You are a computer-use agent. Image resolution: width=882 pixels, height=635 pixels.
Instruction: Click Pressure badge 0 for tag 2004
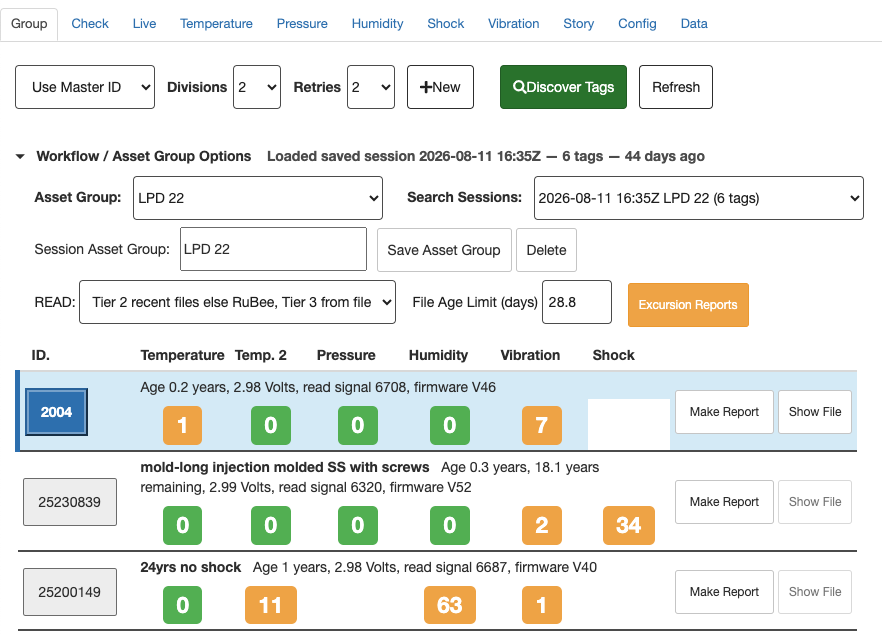358,425
